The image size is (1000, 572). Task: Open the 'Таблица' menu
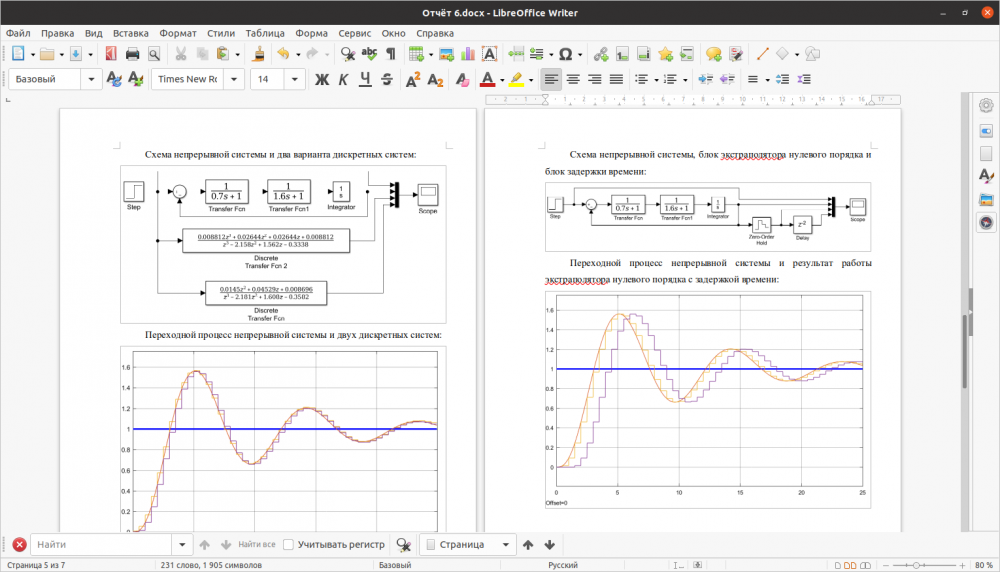click(x=264, y=33)
